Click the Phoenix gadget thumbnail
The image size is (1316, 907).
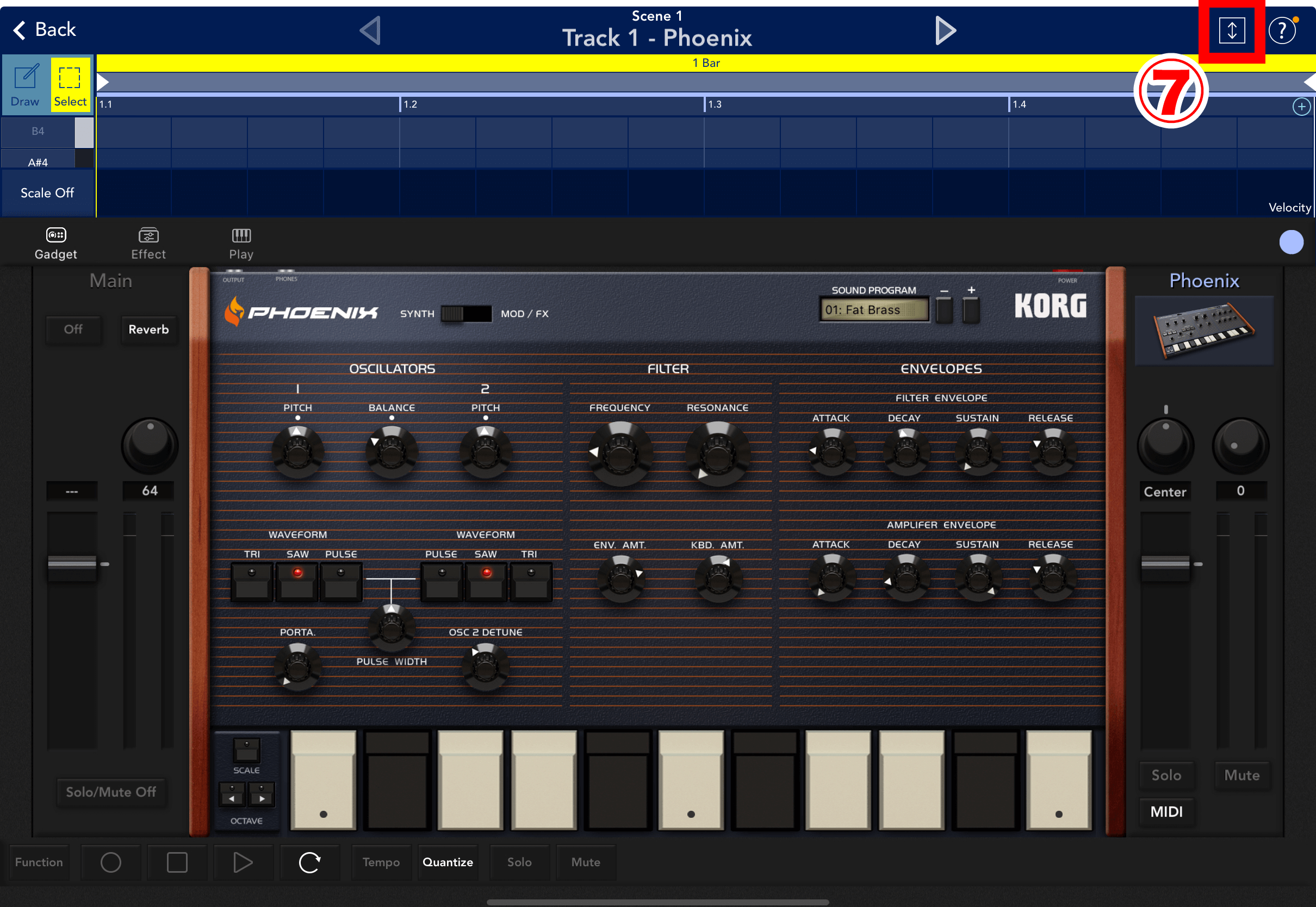pyautogui.click(x=1204, y=330)
